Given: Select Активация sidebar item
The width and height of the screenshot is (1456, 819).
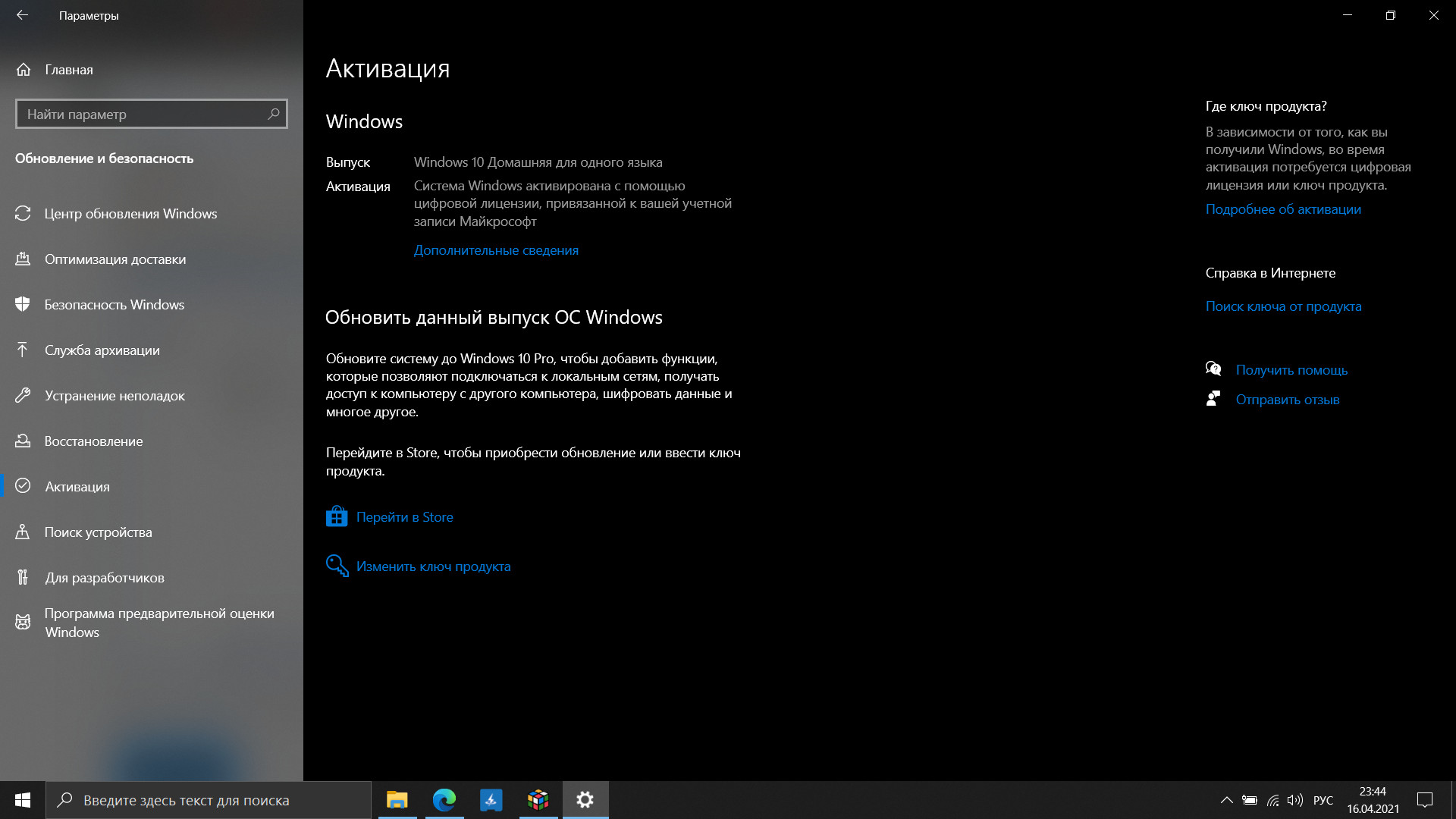Looking at the screenshot, I should pos(152,487).
